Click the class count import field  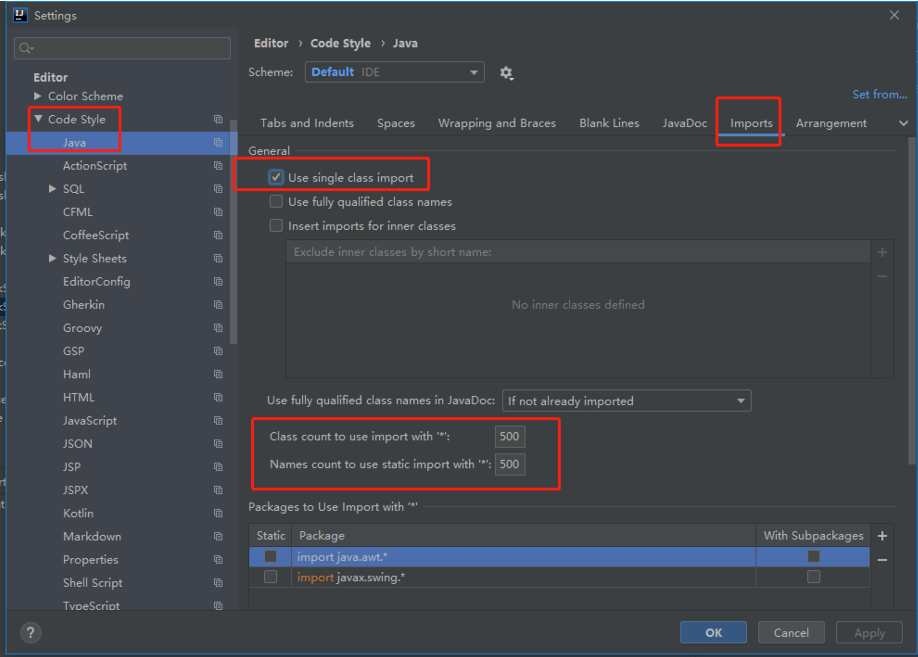click(510, 436)
